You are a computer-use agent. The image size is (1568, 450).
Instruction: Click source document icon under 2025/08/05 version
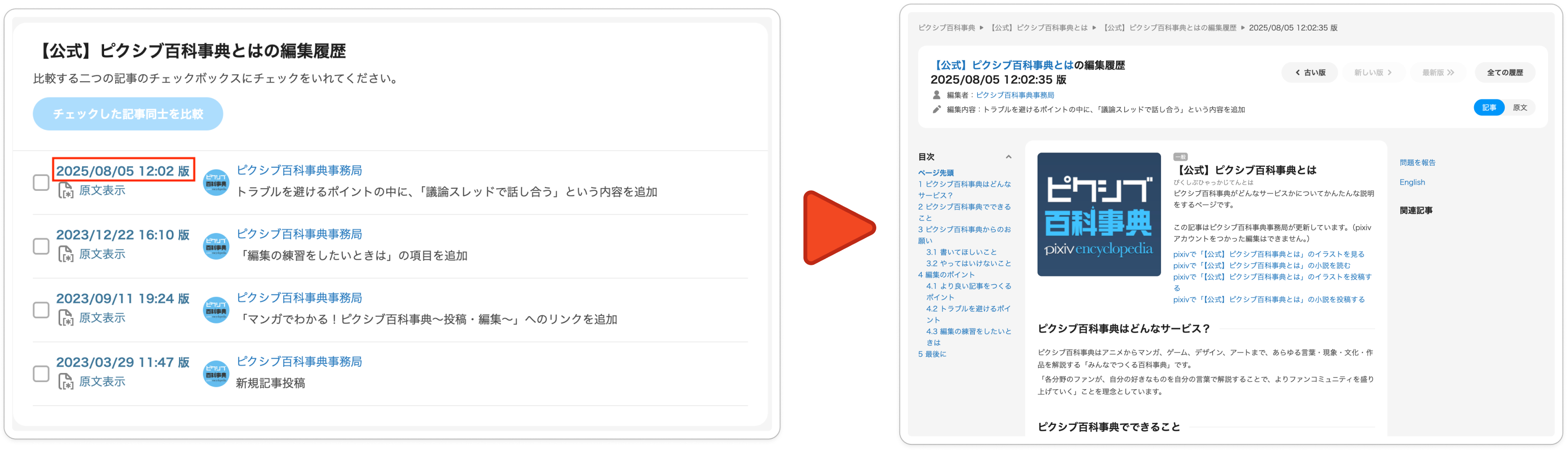click(x=66, y=191)
